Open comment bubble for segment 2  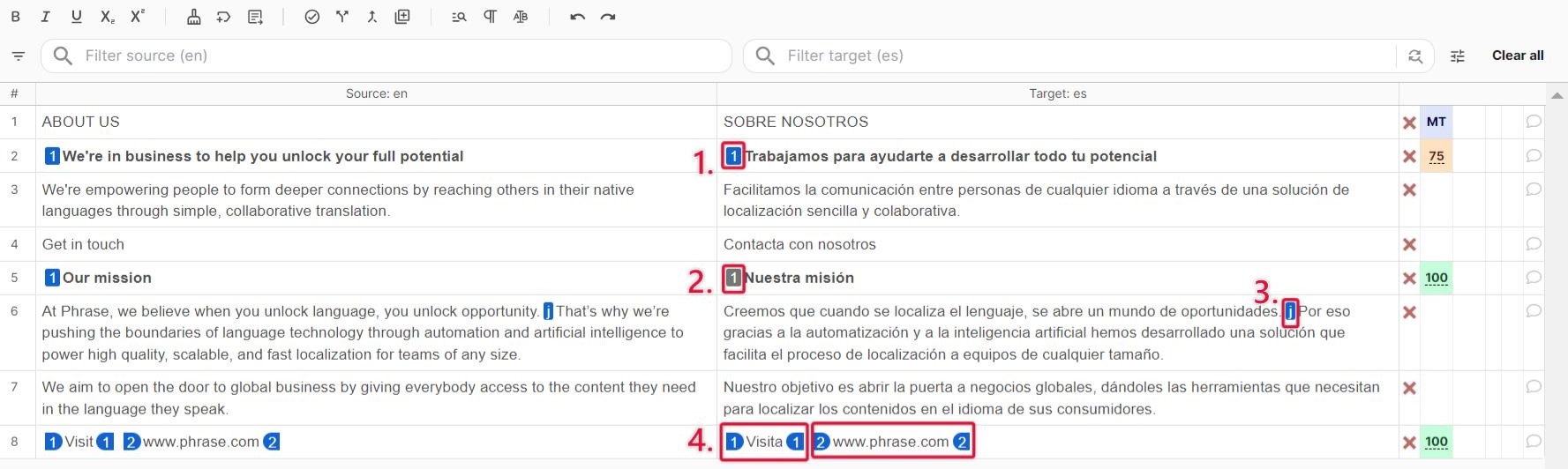click(x=1534, y=156)
